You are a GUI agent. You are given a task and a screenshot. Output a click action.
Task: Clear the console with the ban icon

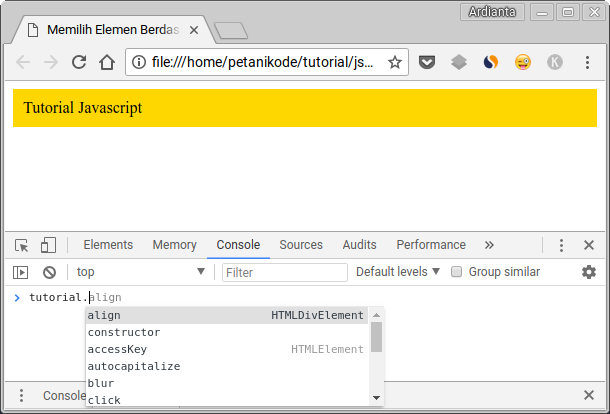click(x=49, y=272)
